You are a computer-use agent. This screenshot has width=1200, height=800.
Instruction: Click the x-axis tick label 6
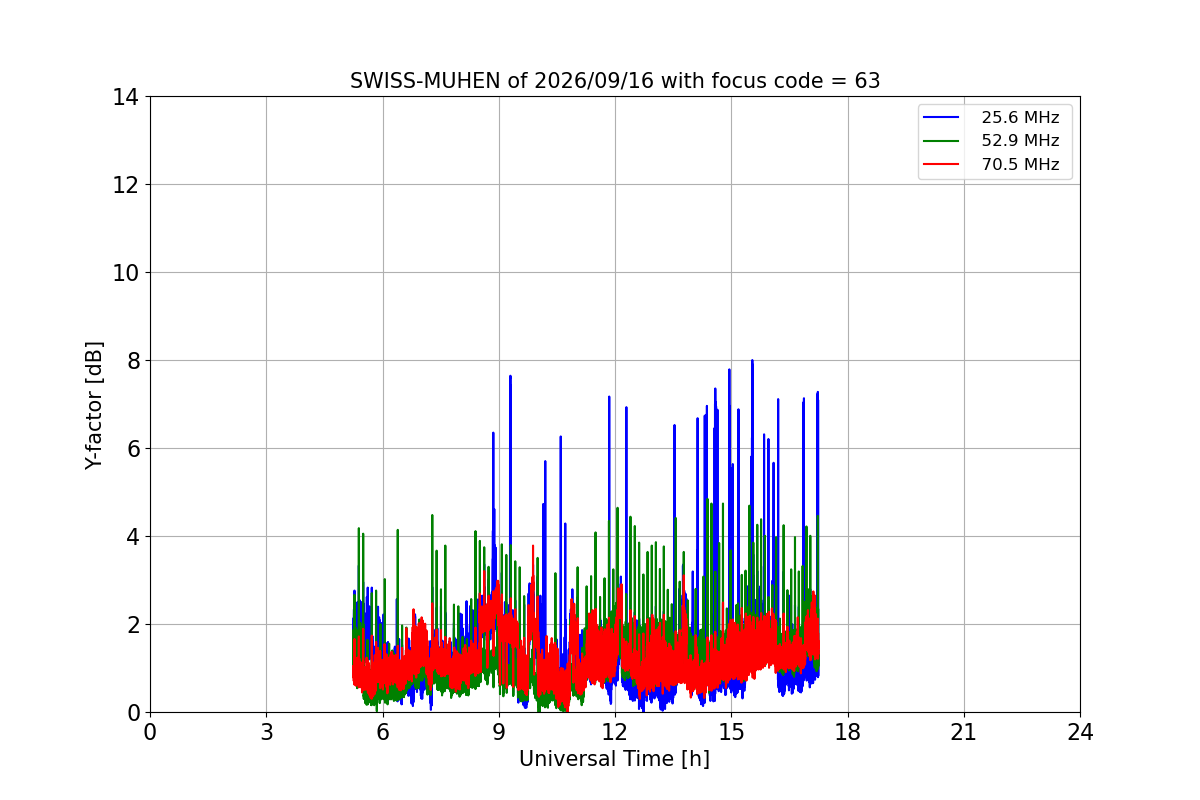(382, 732)
